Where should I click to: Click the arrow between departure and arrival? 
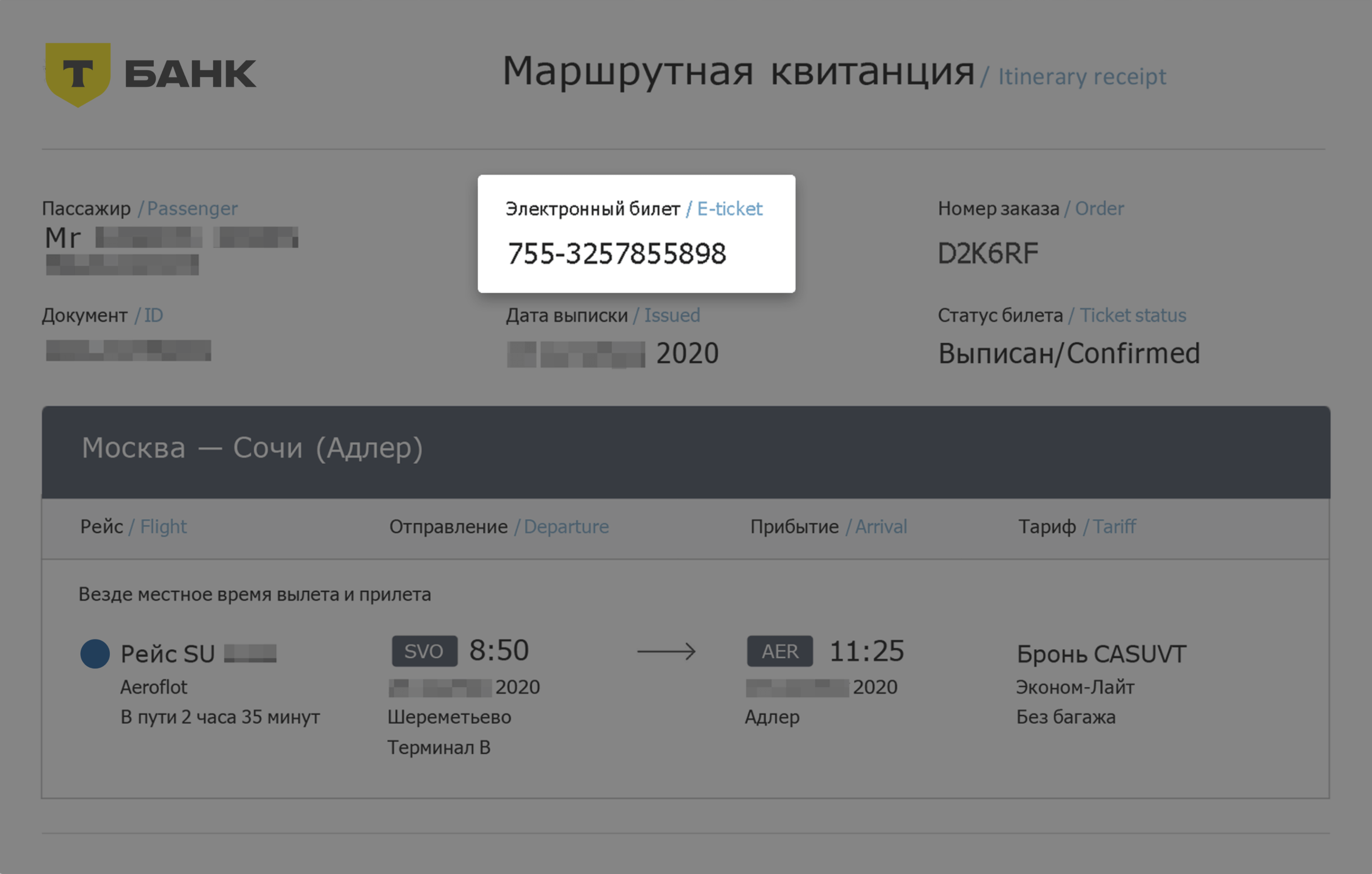tap(667, 651)
